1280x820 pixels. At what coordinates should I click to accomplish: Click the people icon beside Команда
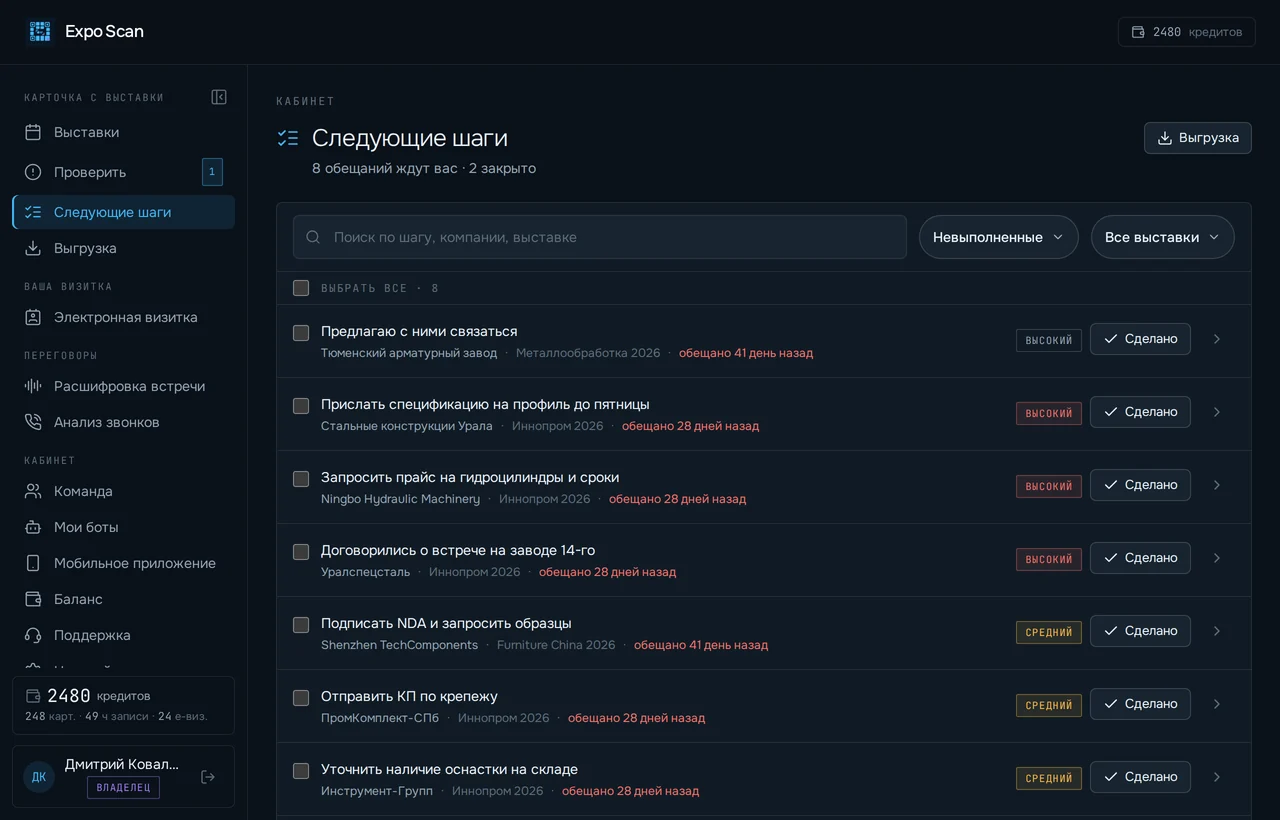pos(33,491)
